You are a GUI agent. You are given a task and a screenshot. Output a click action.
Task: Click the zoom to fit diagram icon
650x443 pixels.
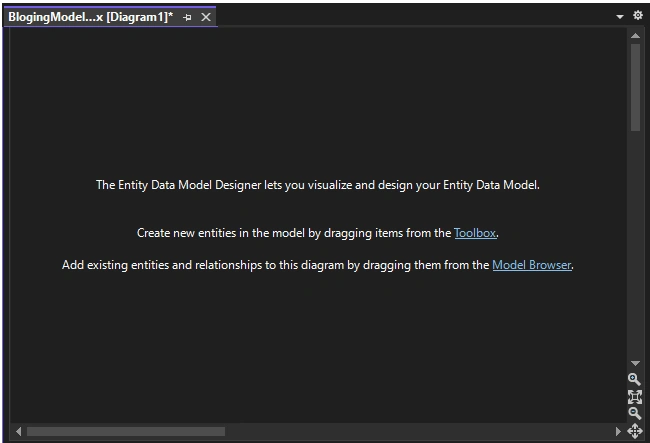635,397
